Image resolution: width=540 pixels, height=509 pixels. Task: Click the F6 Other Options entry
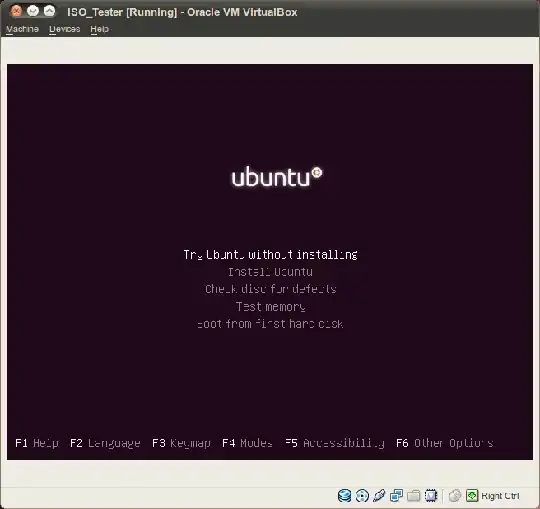pos(445,443)
